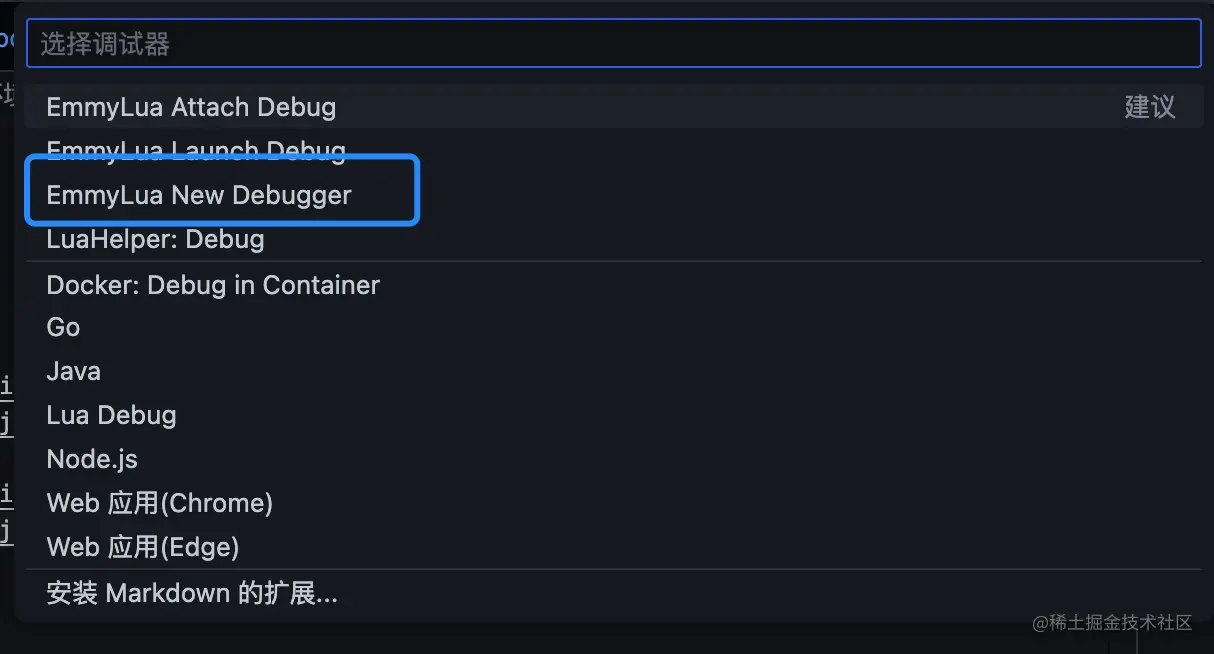This screenshot has width=1214, height=654.
Task: Select Java from the debugger list
Action: coord(73,371)
